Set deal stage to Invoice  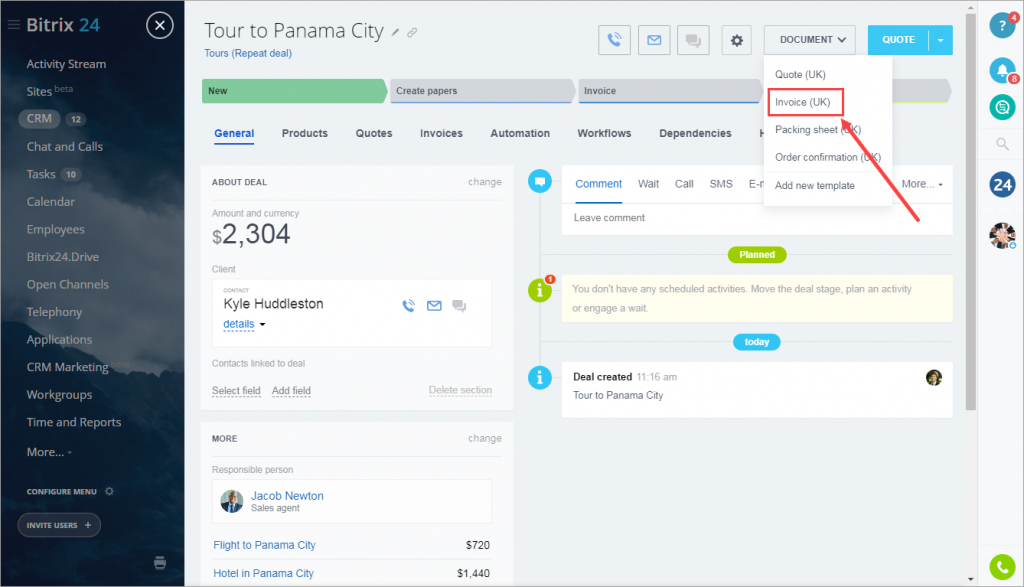click(x=669, y=91)
